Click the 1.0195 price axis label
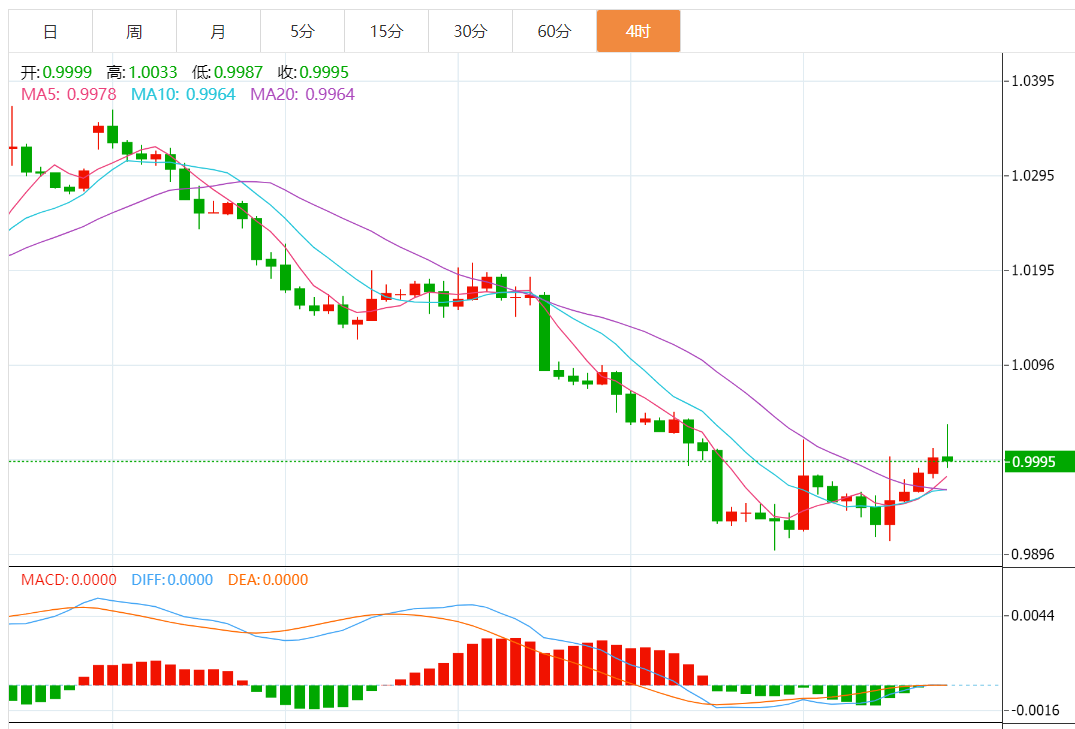 1033,271
